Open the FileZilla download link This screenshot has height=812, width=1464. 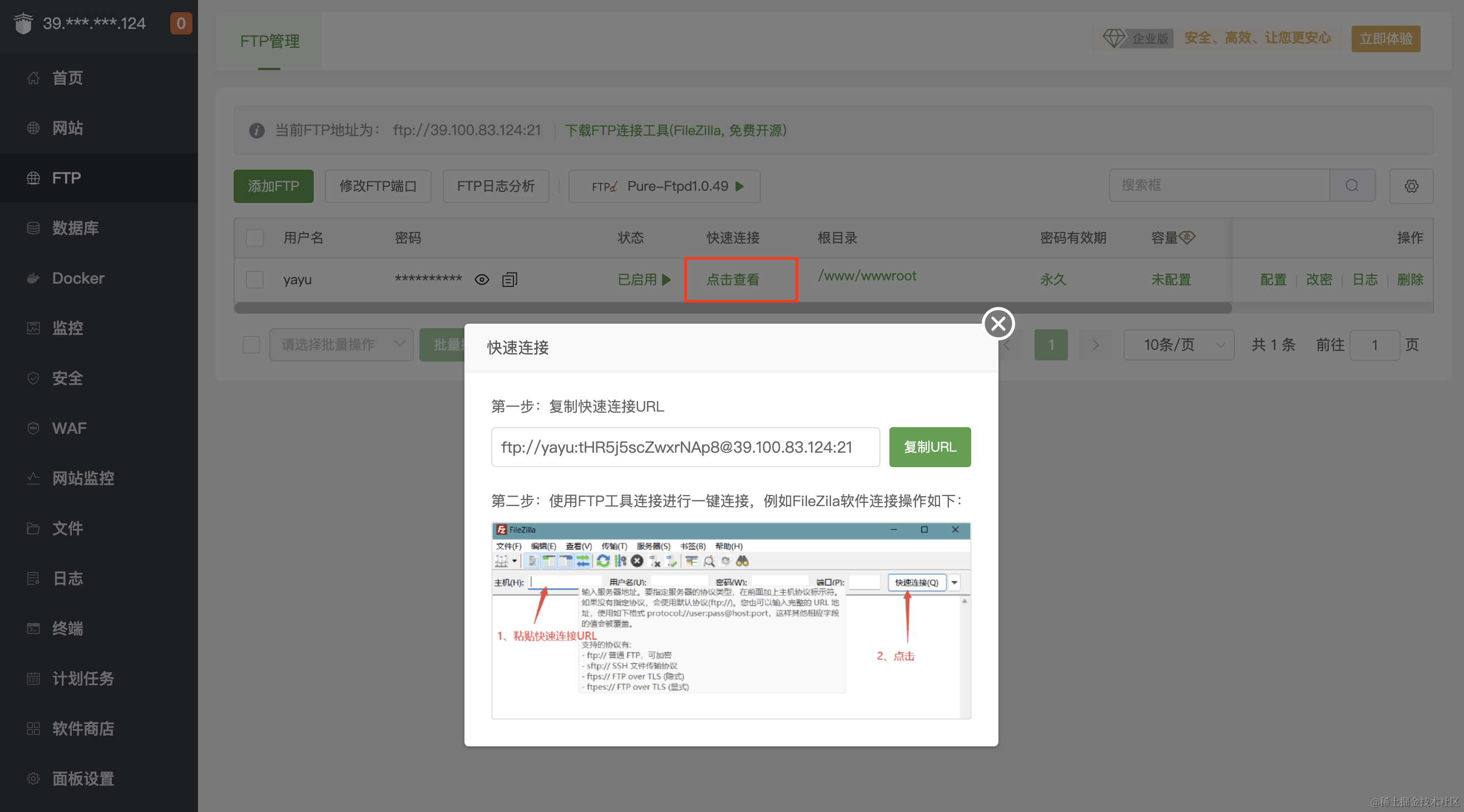(x=676, y=130)
